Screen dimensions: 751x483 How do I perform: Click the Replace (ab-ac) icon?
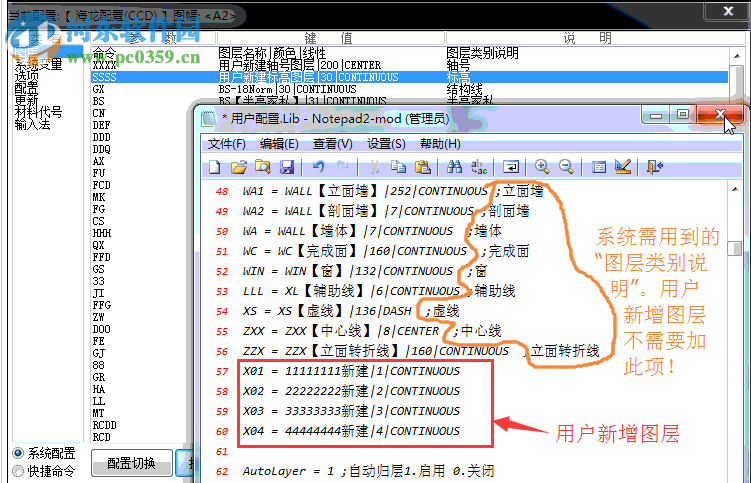pos(478,167)
